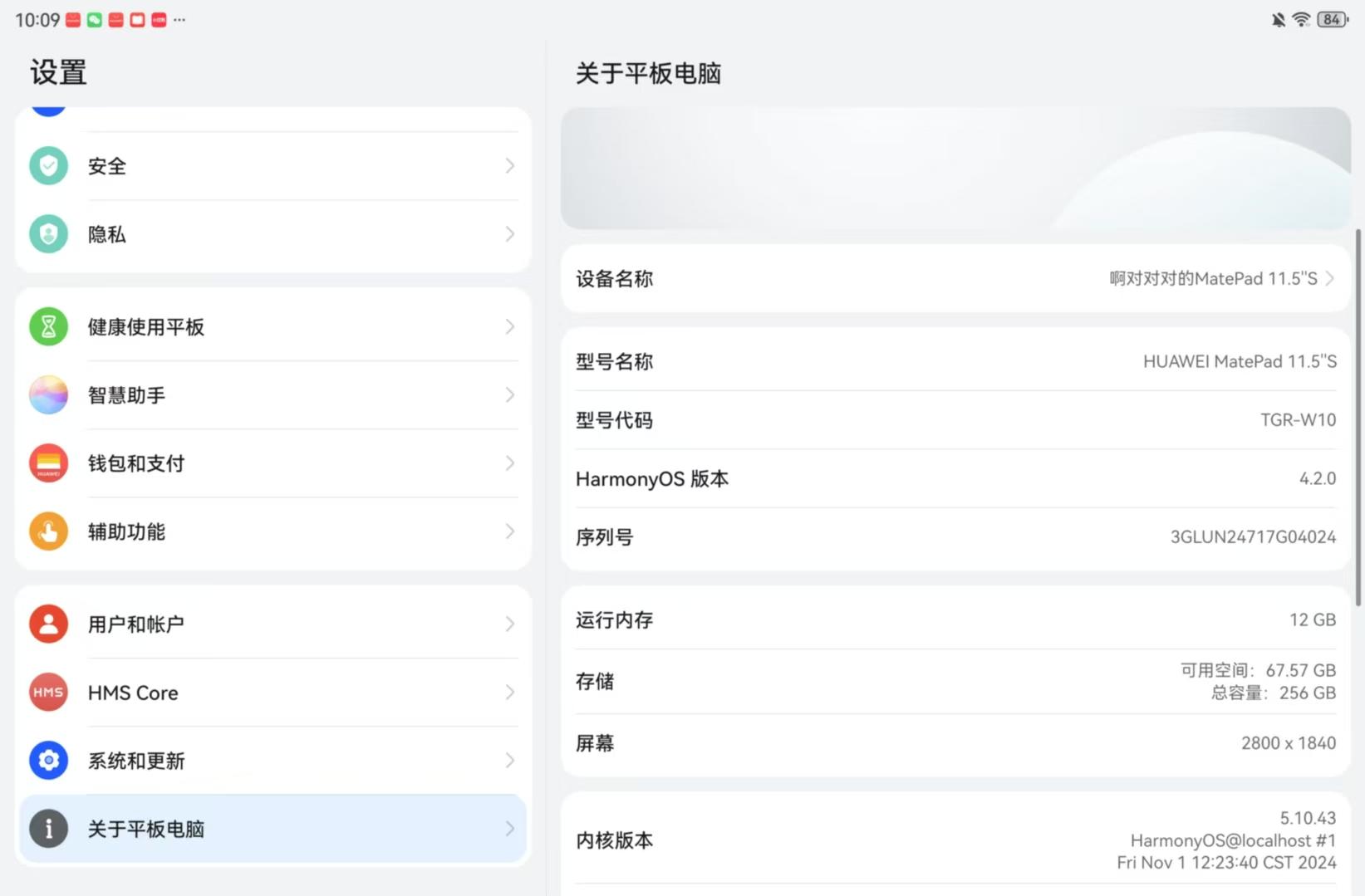
Task: Tap the green hourglass Digital Balance icon
Action: [48, 327]
